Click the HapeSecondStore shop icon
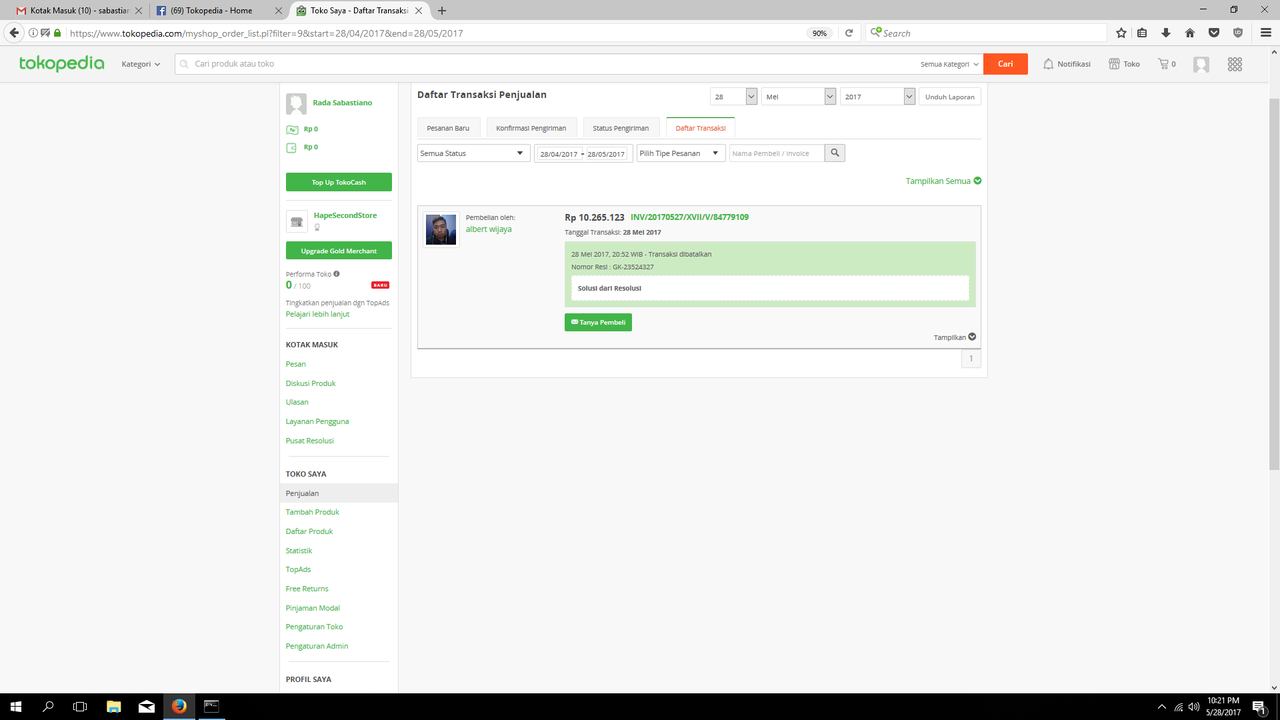This screenshot has width=1280, height=720. click(296, 221)
